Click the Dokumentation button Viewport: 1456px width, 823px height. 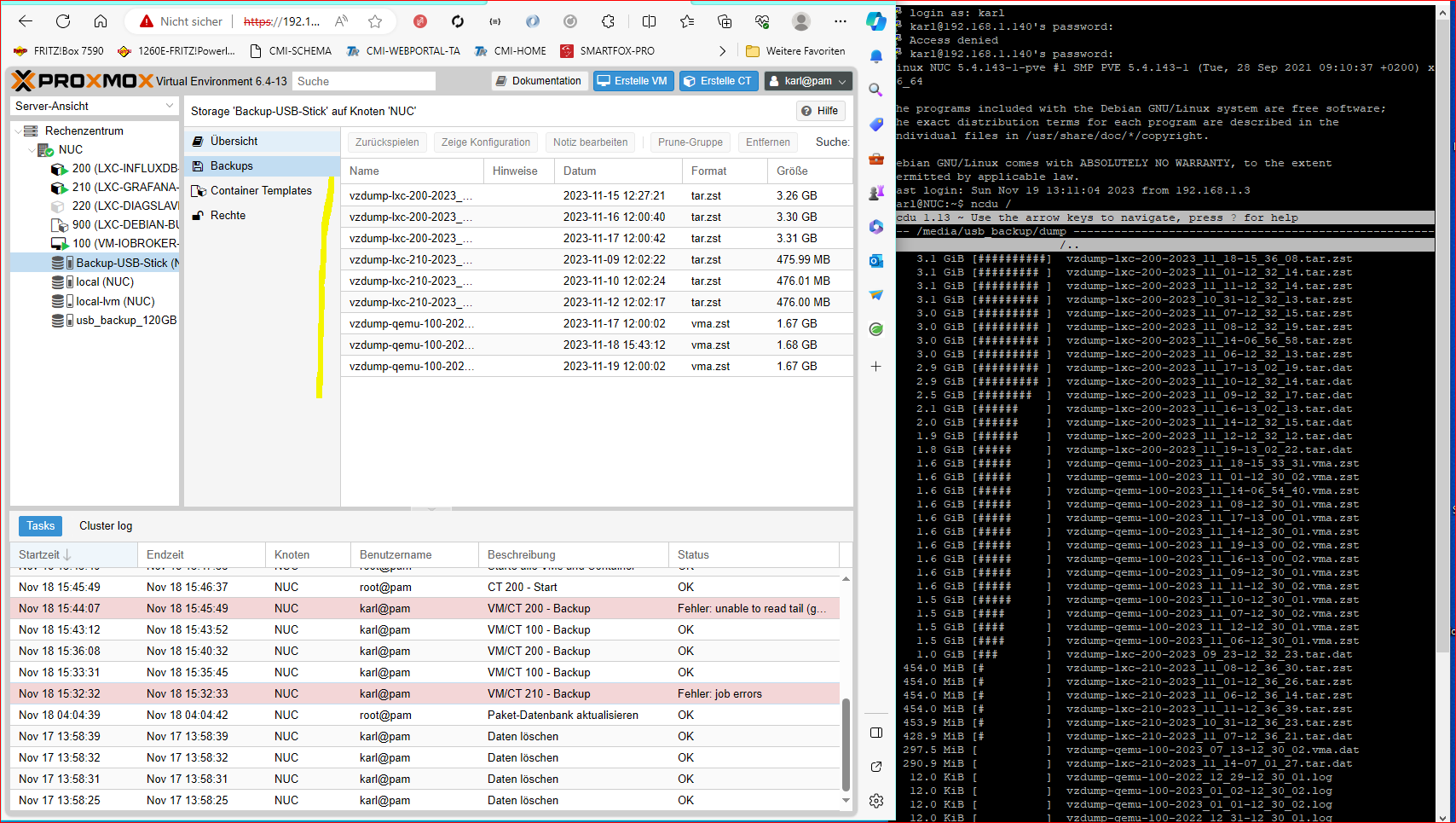tap(539, 81)
